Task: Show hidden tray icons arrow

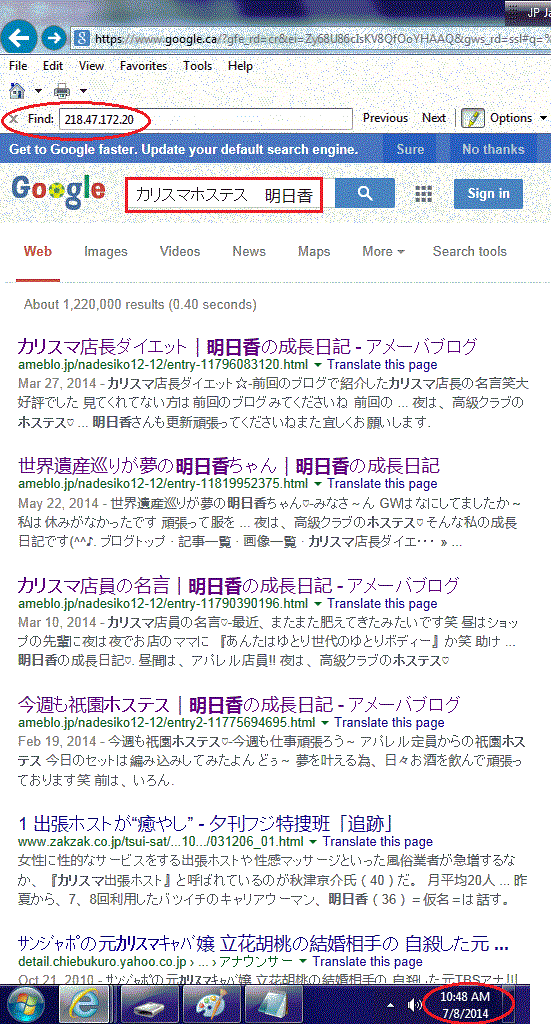Action: pos(391,1005)
